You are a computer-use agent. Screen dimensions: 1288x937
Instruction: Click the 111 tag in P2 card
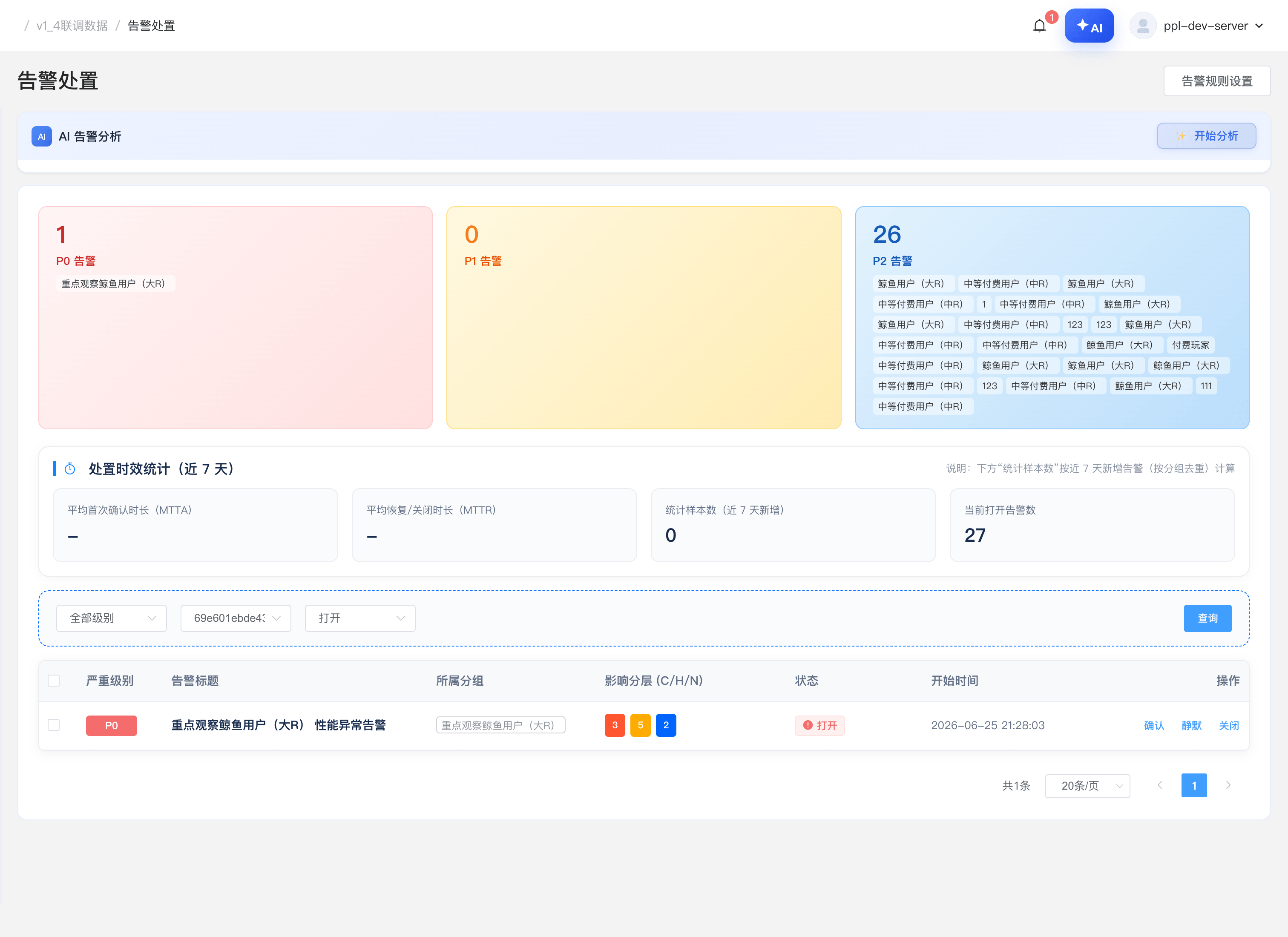1206,385
